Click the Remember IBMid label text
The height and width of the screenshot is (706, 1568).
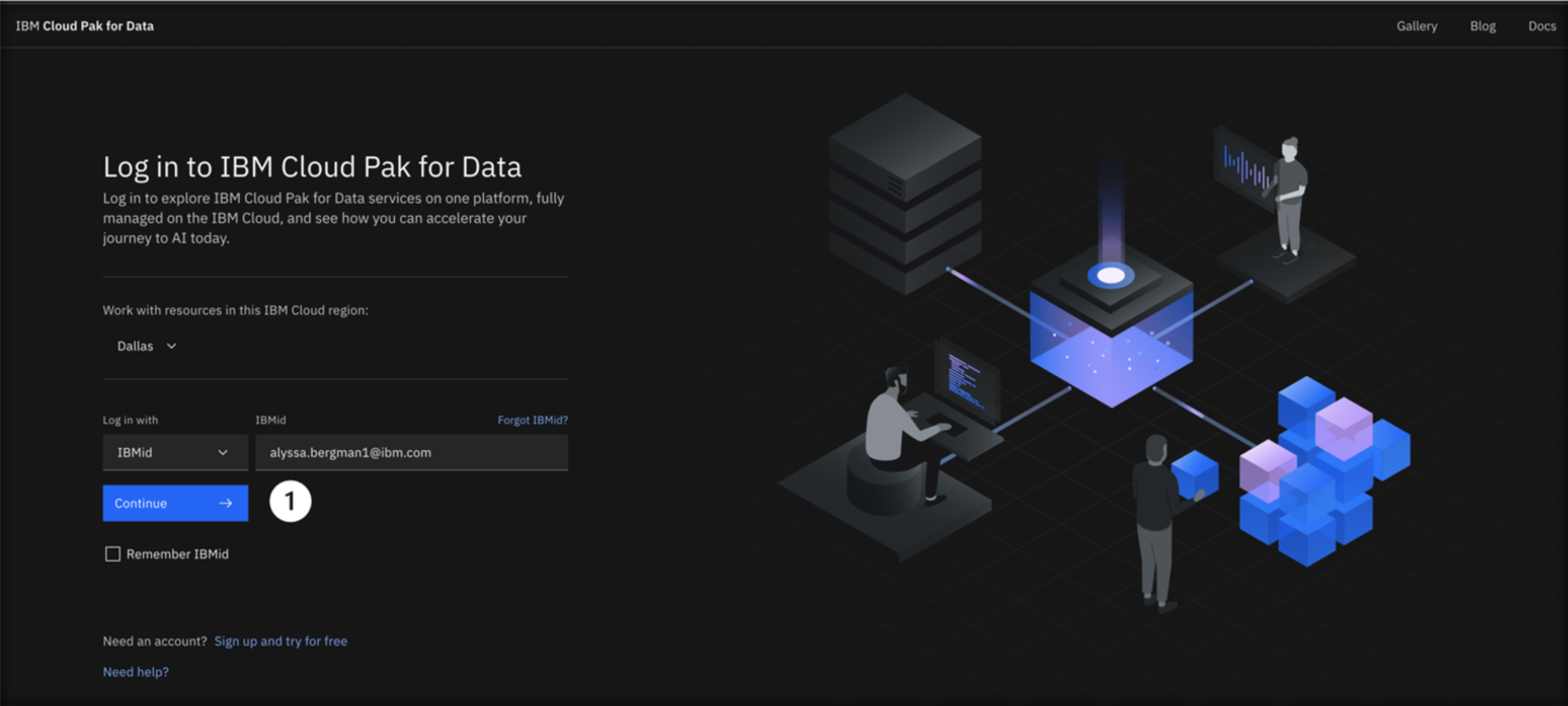coord(177,554)
